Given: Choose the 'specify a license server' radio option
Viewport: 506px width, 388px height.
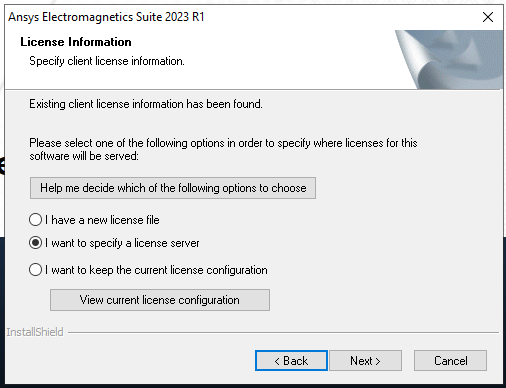Looking at the screenshot, I should [x=35, y=243].
